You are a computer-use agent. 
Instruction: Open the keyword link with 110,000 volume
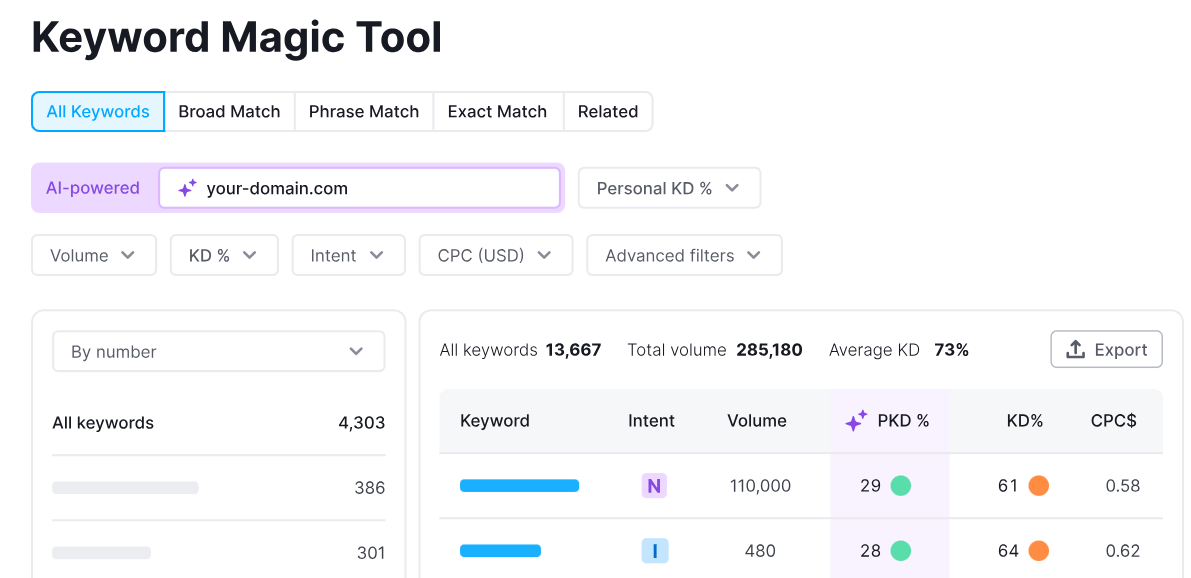pos(520,485)
